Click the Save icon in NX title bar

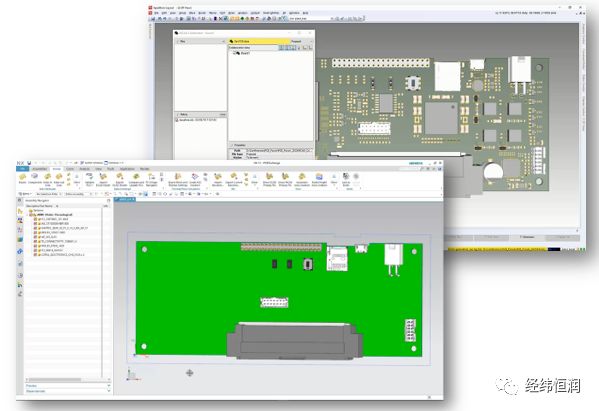click(29, 163)
